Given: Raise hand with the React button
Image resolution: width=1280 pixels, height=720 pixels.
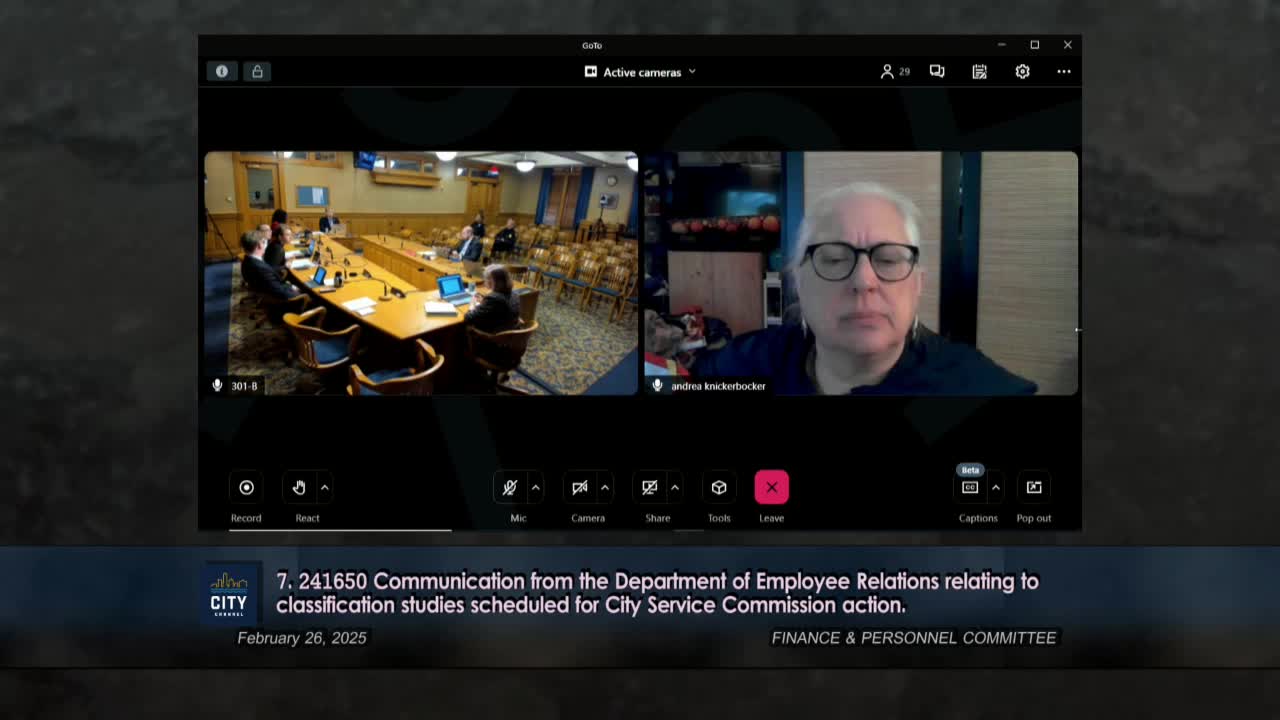Looking at the screenshot, I should click(x=299, y=488).
